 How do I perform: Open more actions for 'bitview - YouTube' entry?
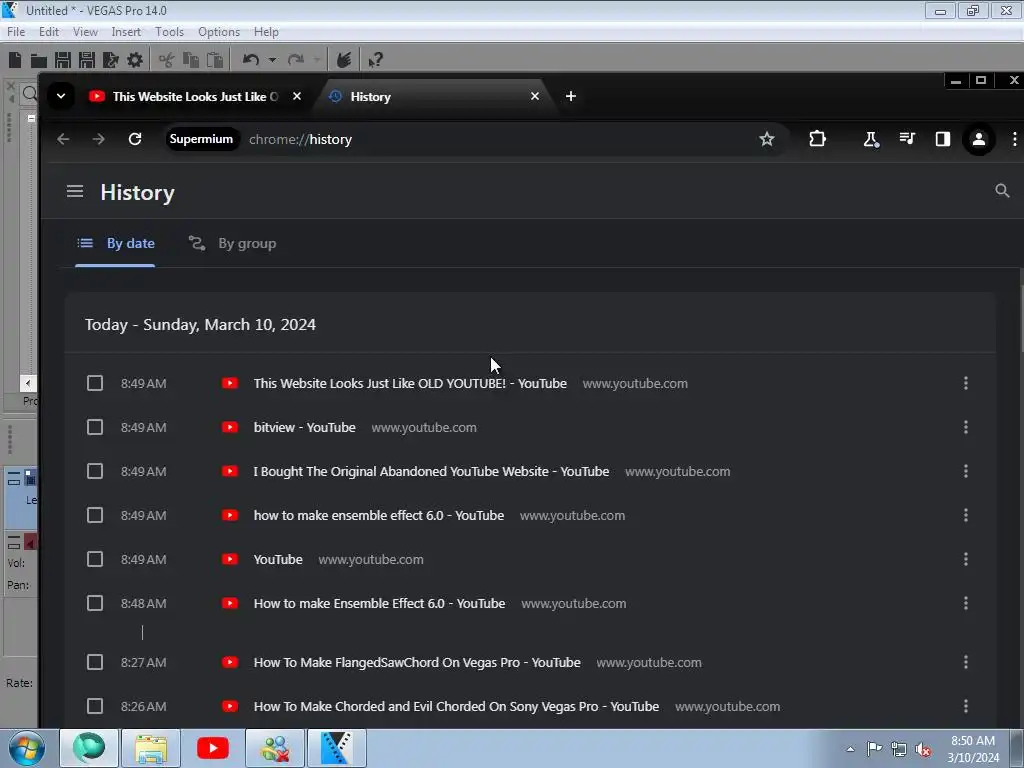point(966,427)
